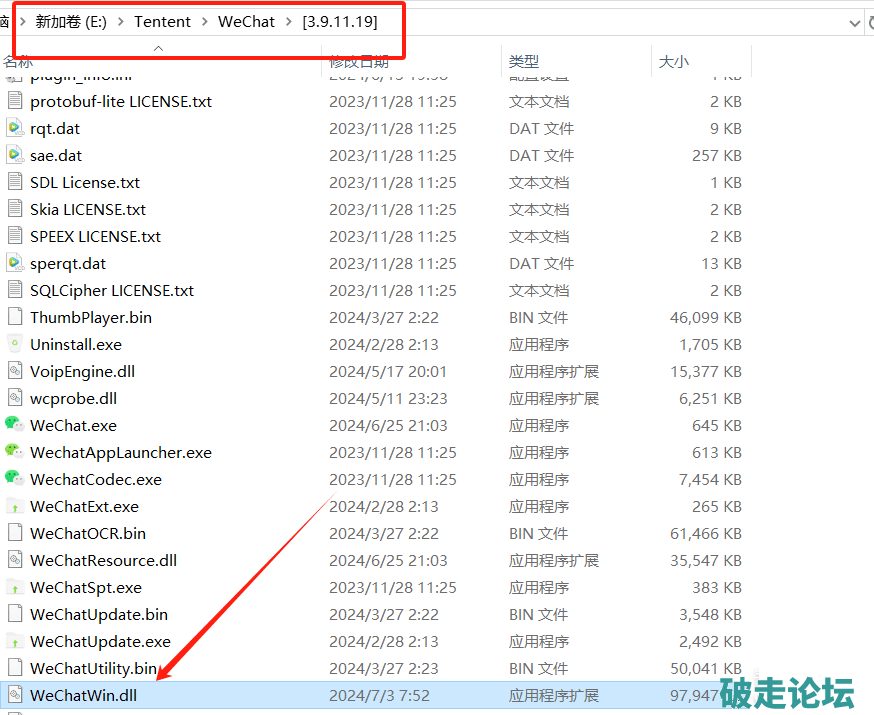Sort files by 修改日期 column header
874x715 pixels.
tap(359, 62)
